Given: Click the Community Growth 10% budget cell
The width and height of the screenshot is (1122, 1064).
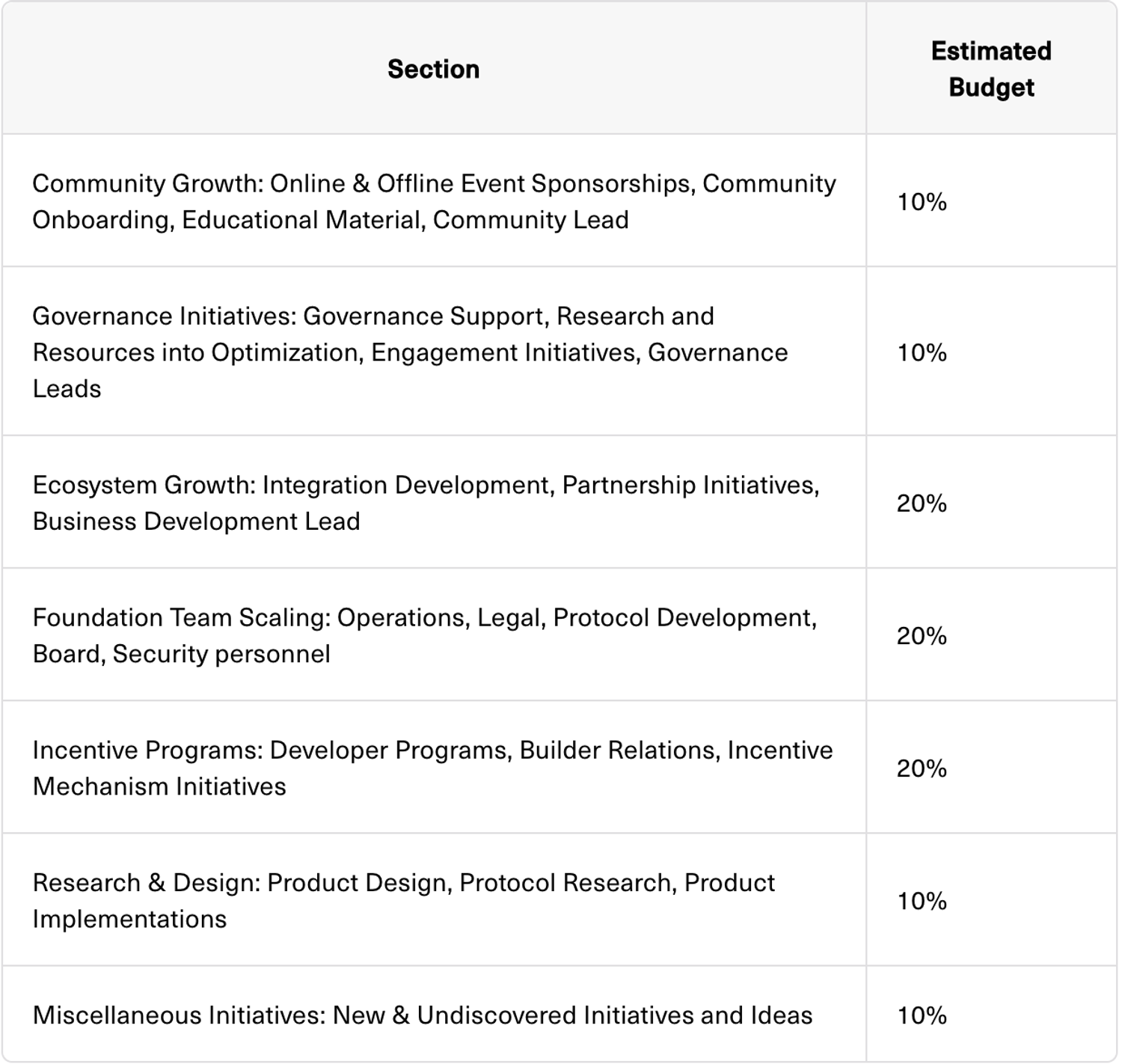Looking at the screenshot, I should [922, 202].
